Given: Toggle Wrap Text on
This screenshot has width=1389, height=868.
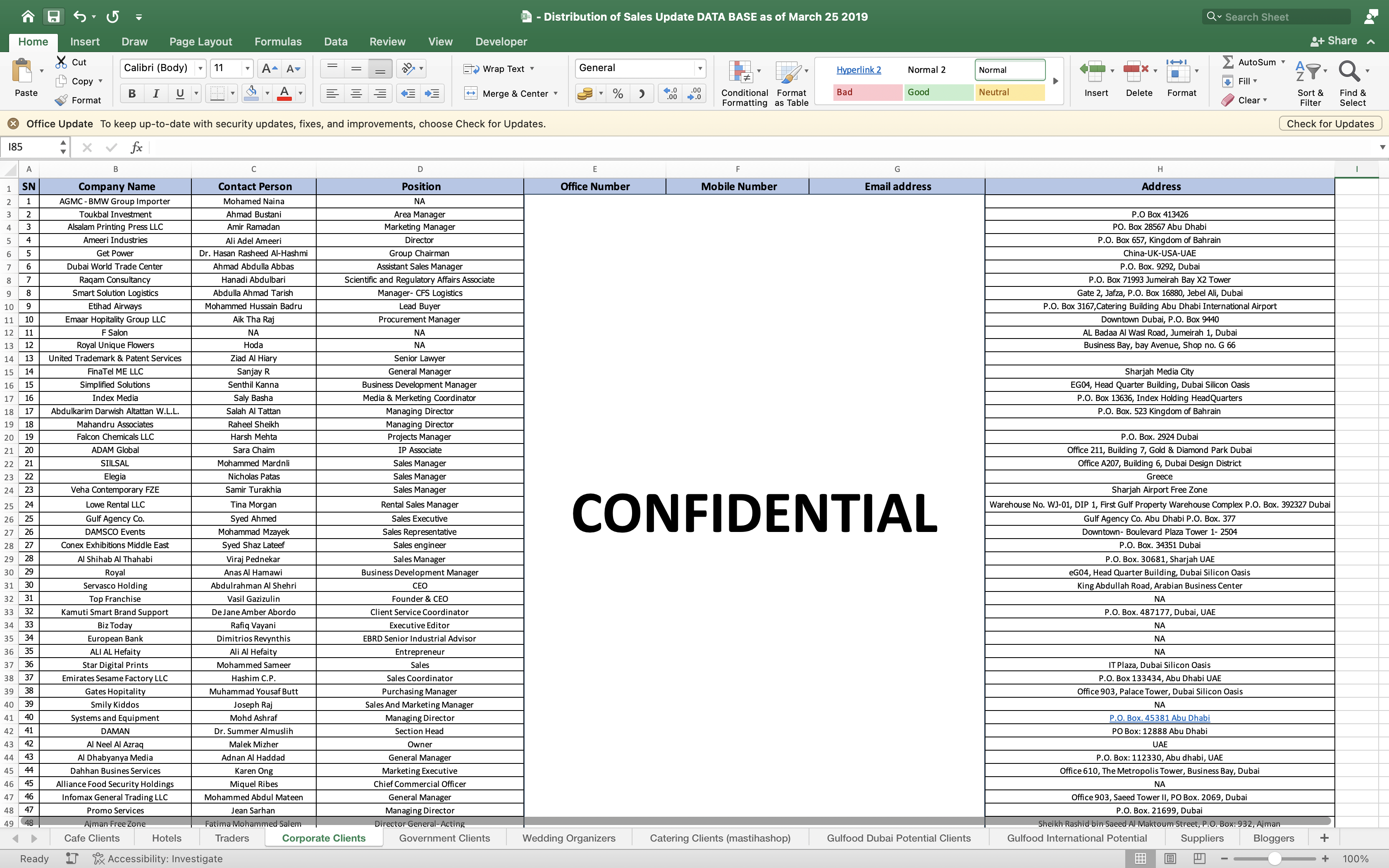Looking at the screenshot, I should (x=498, y=69).
